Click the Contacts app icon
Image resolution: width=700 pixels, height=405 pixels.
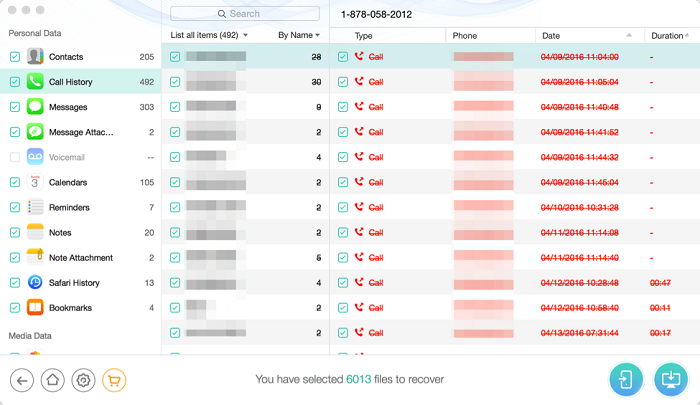35,57
